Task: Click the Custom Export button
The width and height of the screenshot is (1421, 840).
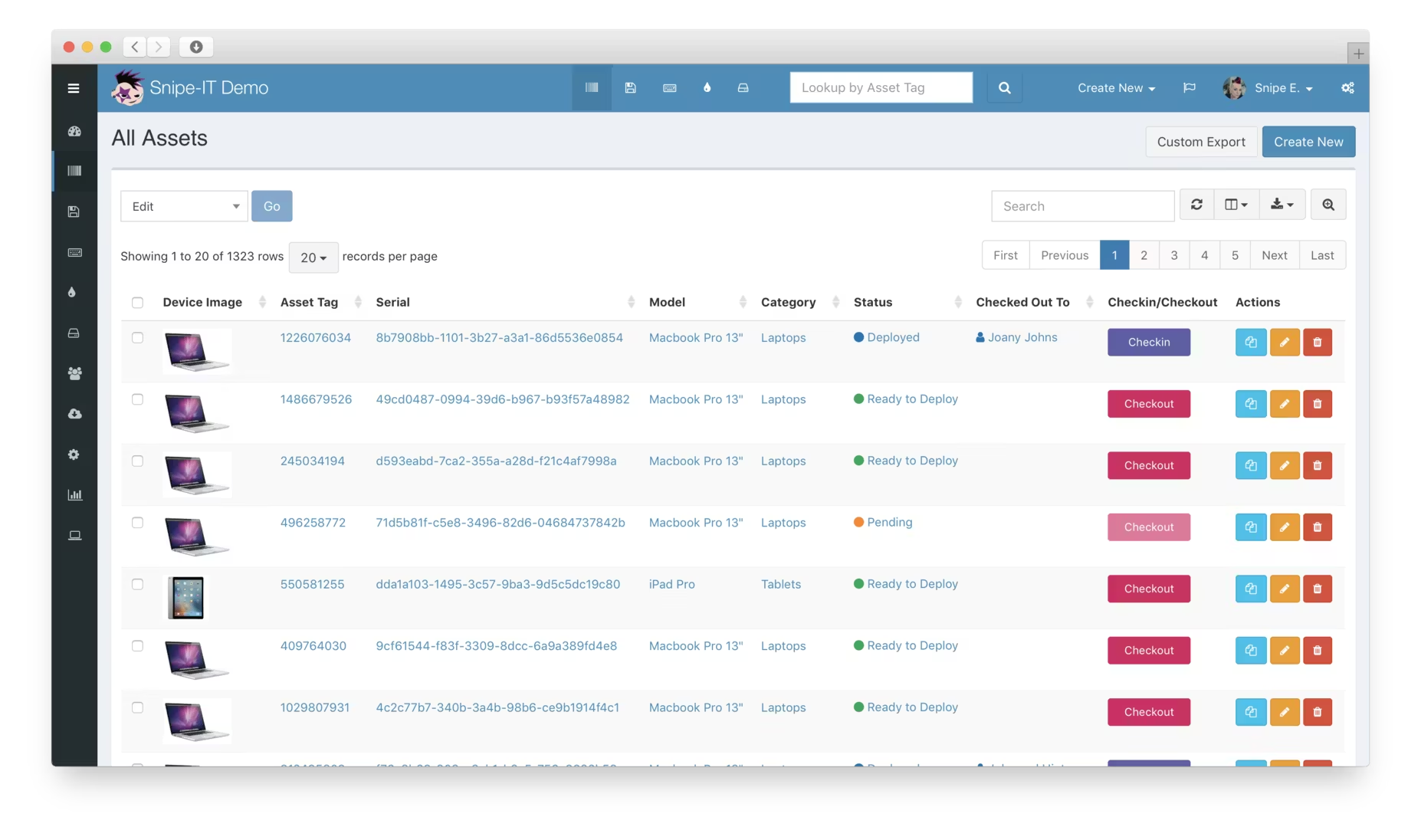Action: coord(1200,142)
